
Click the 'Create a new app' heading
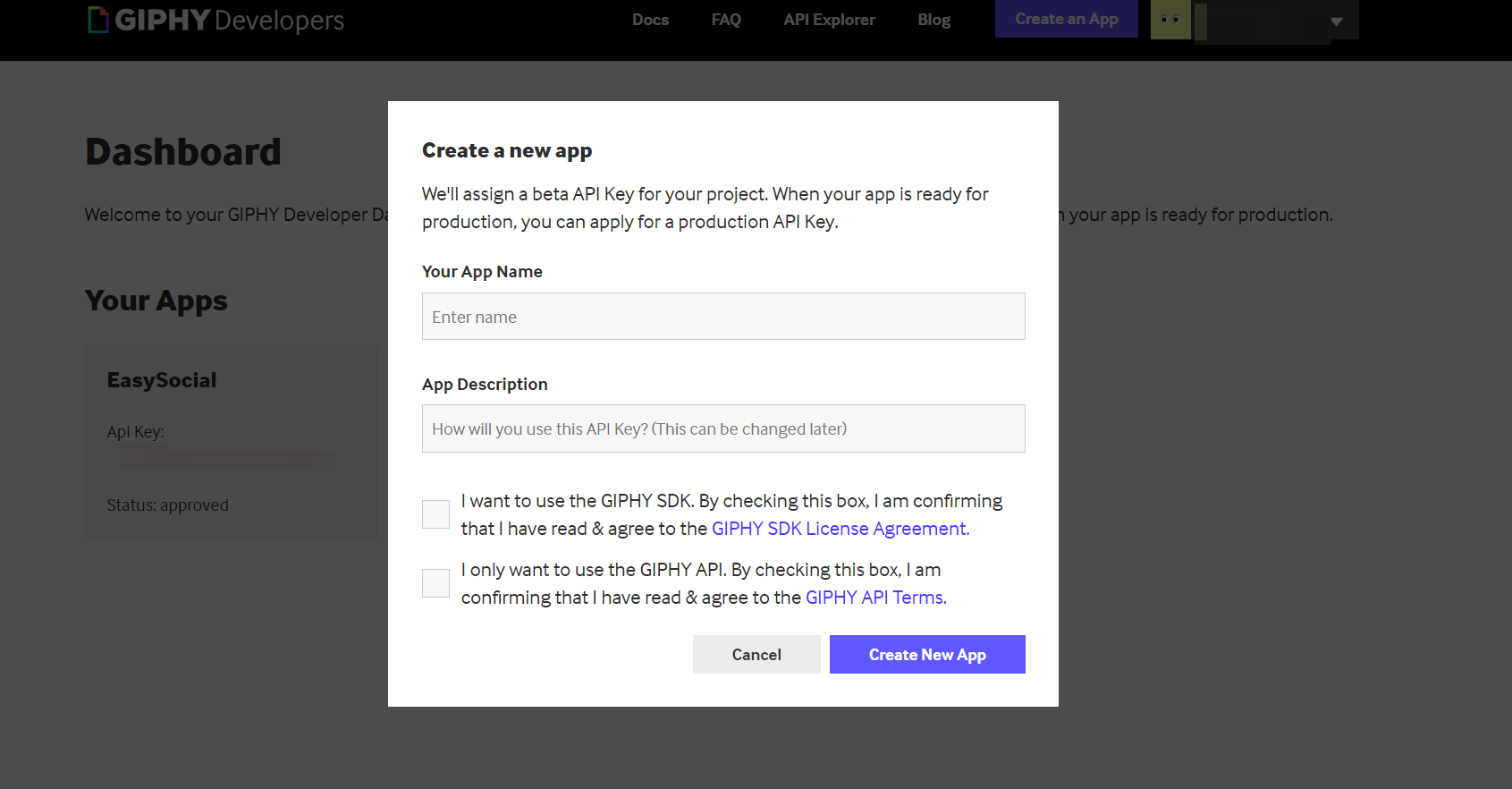[x=507, y=150]
